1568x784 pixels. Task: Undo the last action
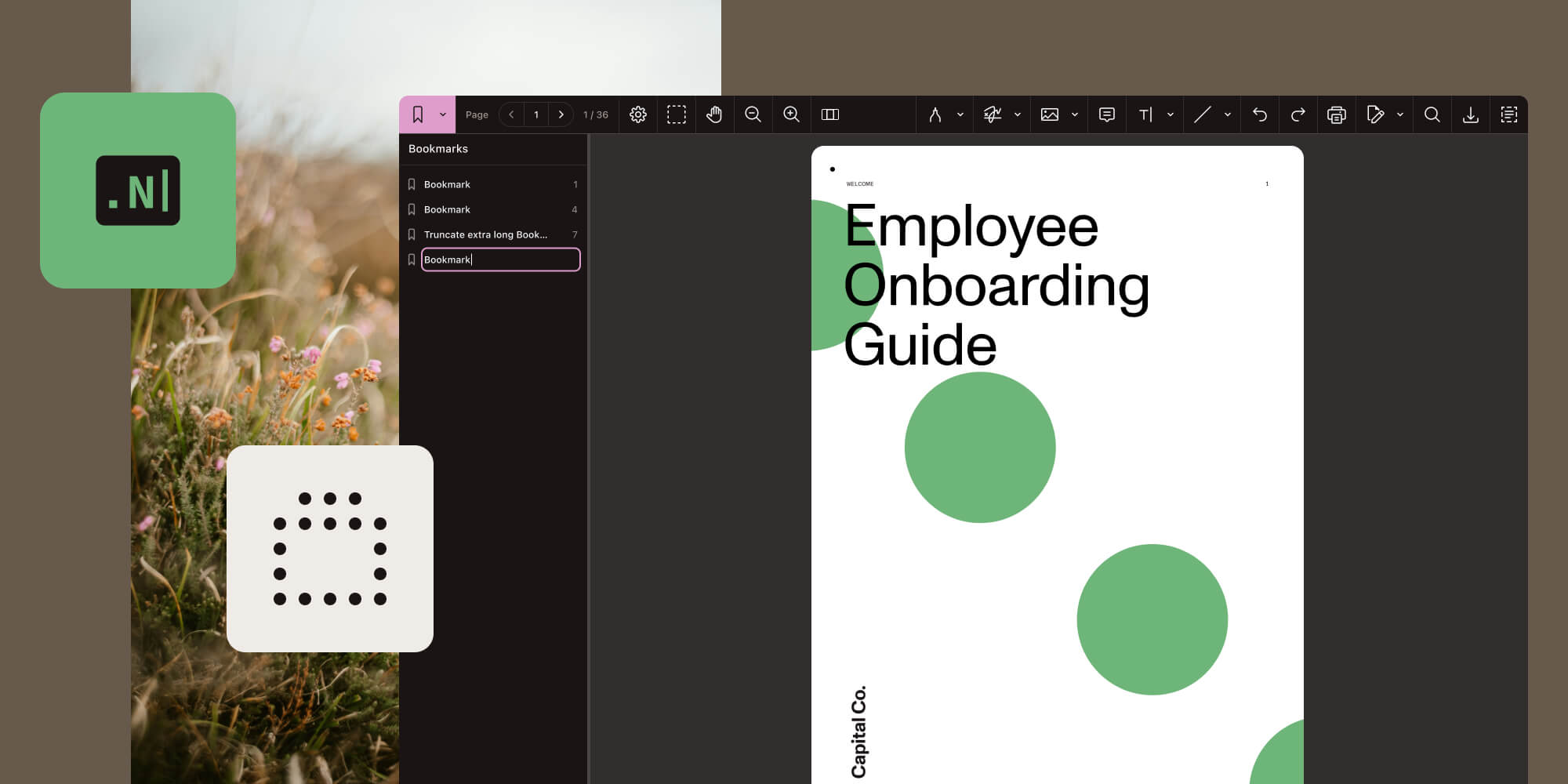(1260, 114)
